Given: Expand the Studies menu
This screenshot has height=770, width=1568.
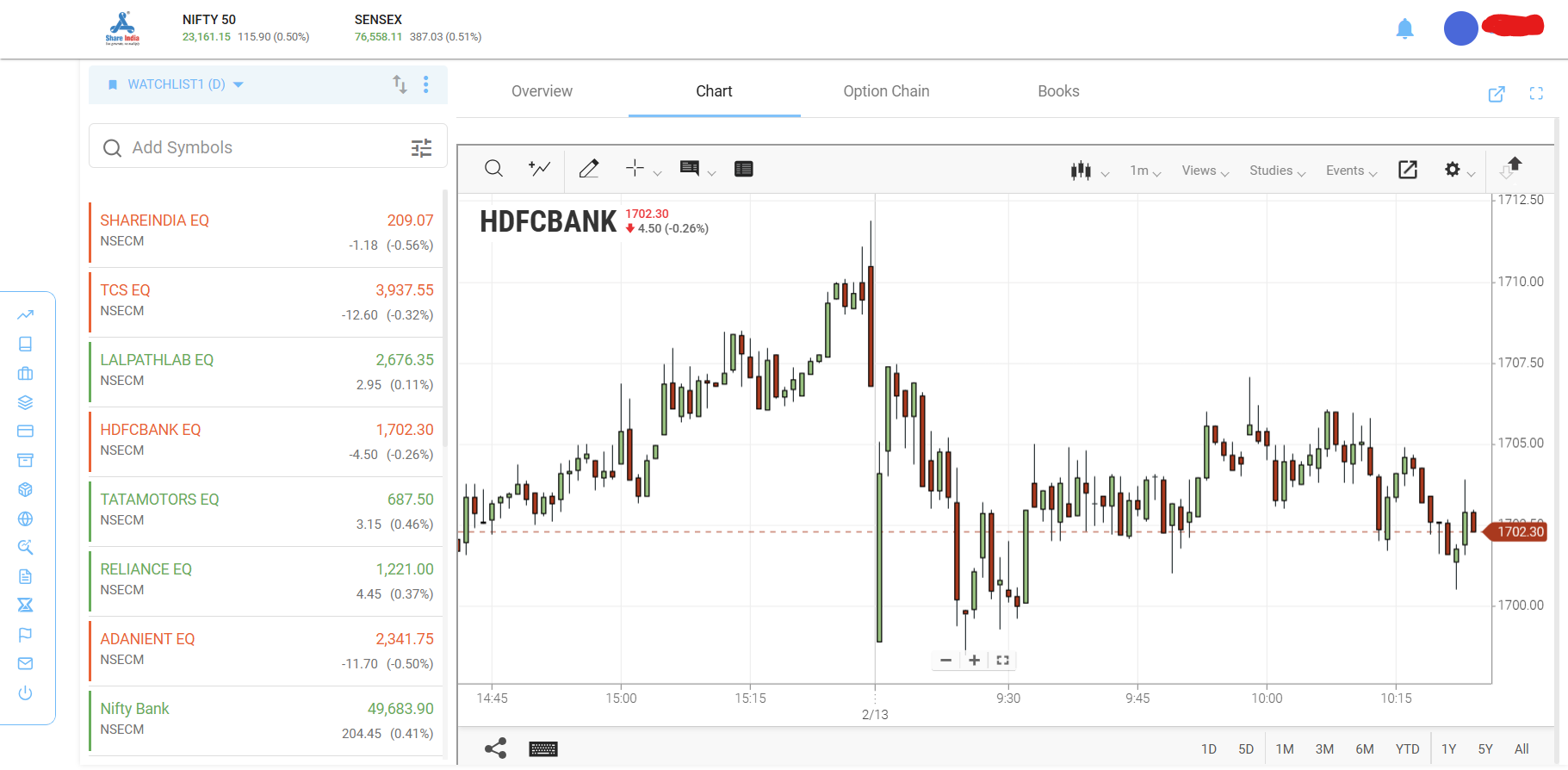Looking at the screenshot, I should tap(1278, 171).
